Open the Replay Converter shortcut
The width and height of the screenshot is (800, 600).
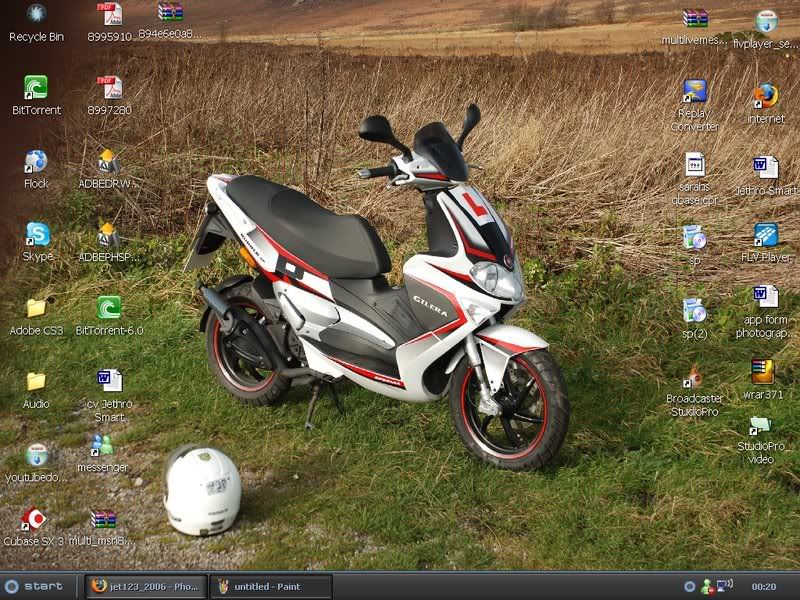click(x=694, y=92)
